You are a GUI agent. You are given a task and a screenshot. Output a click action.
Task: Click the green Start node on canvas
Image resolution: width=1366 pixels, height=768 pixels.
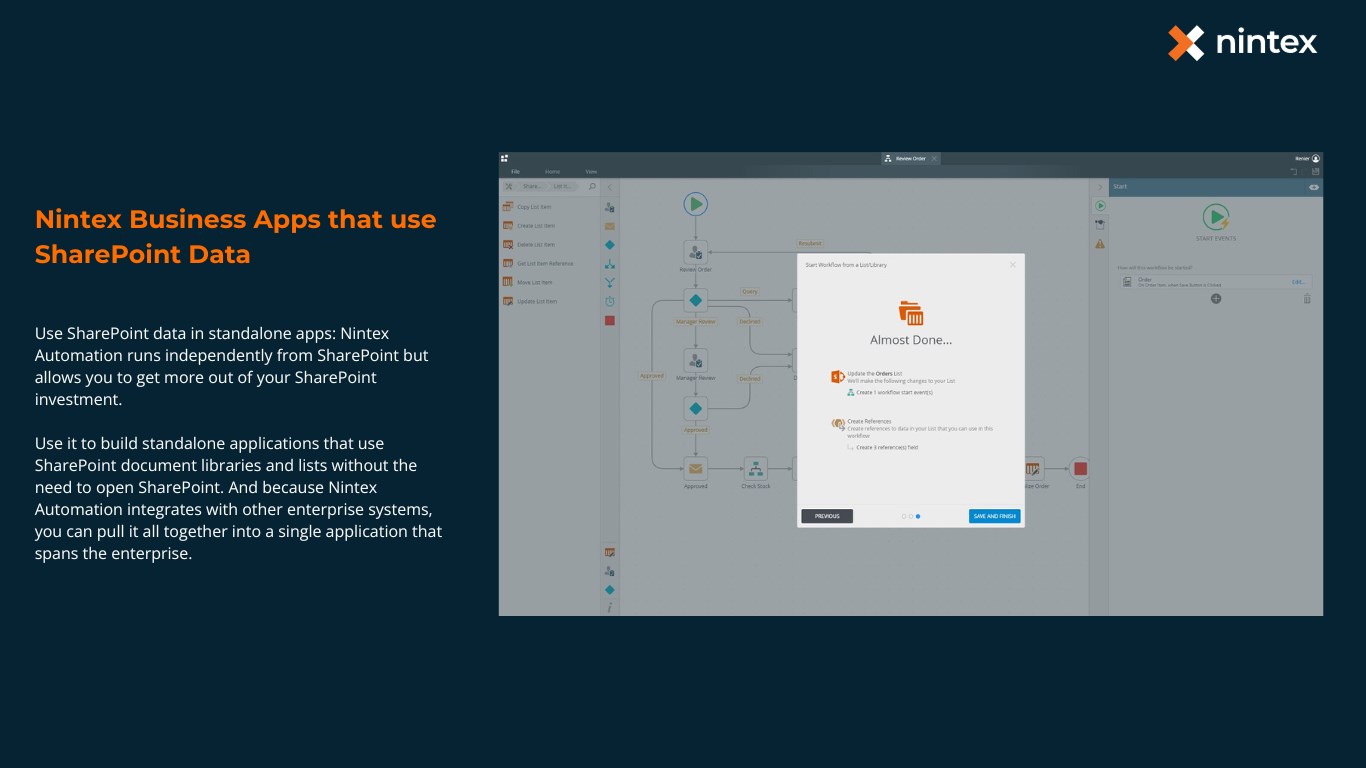point(695,204)
